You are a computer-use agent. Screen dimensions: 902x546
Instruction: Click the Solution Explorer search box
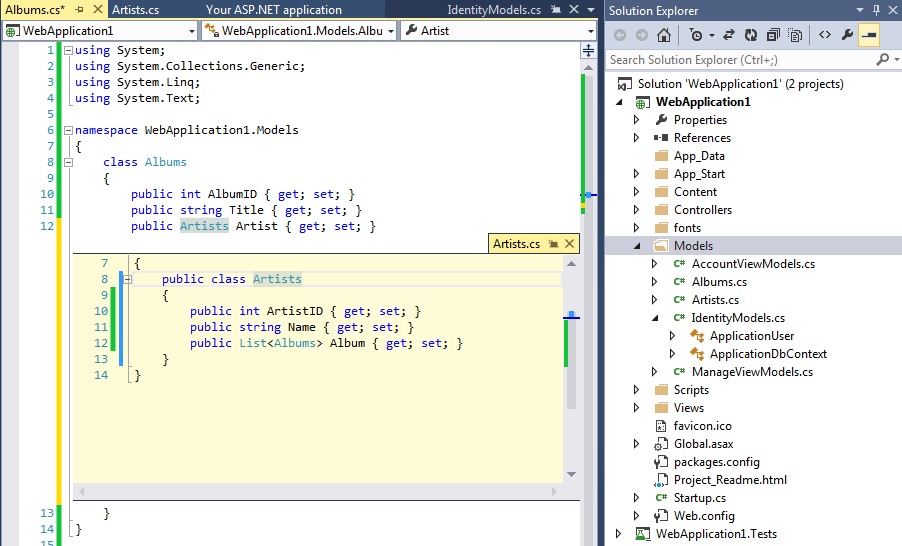[x=741, y=60]
